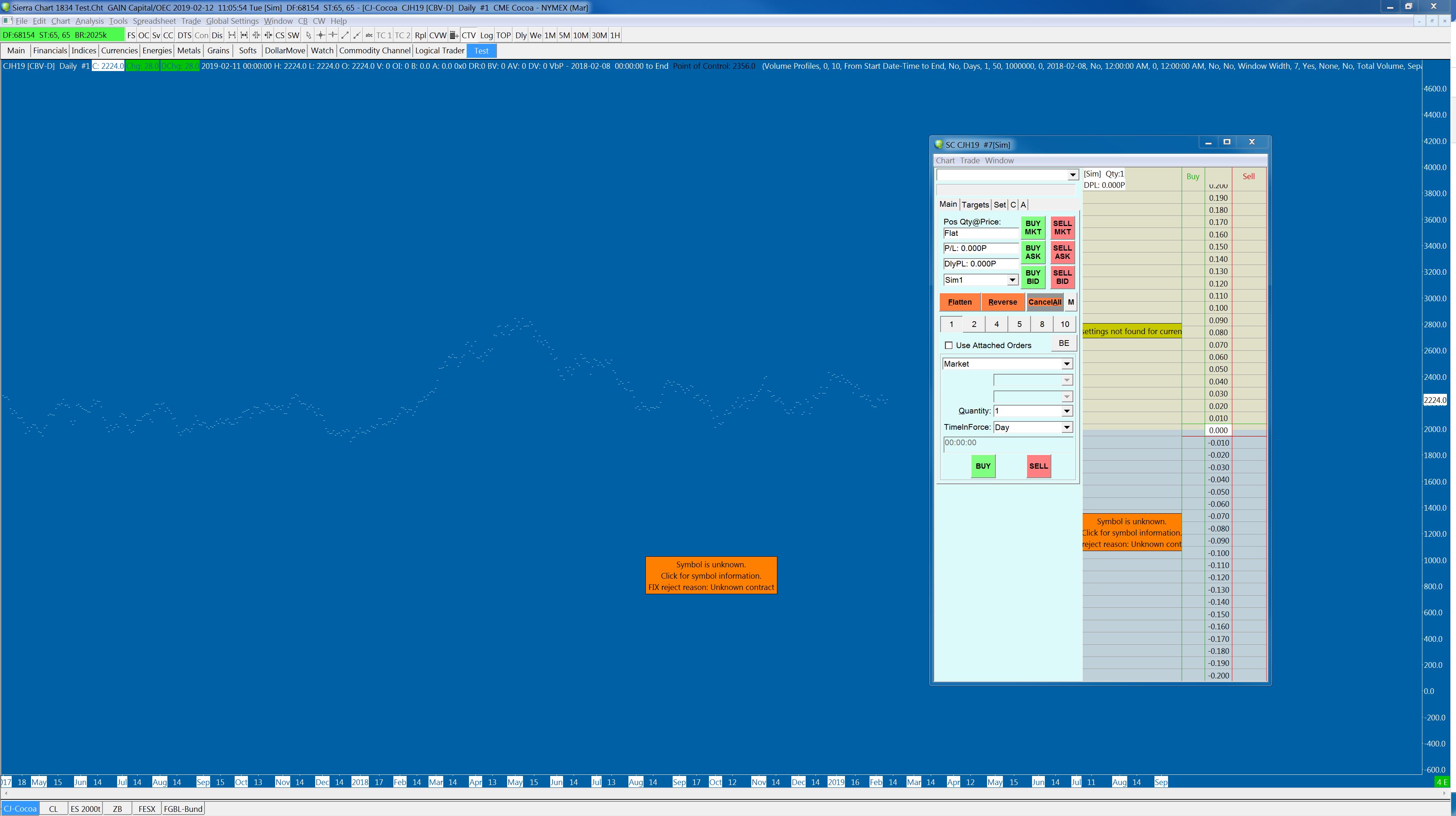Select the pointer tool in toolbar
Screen dimensions: 1456x816
[309, 35]
